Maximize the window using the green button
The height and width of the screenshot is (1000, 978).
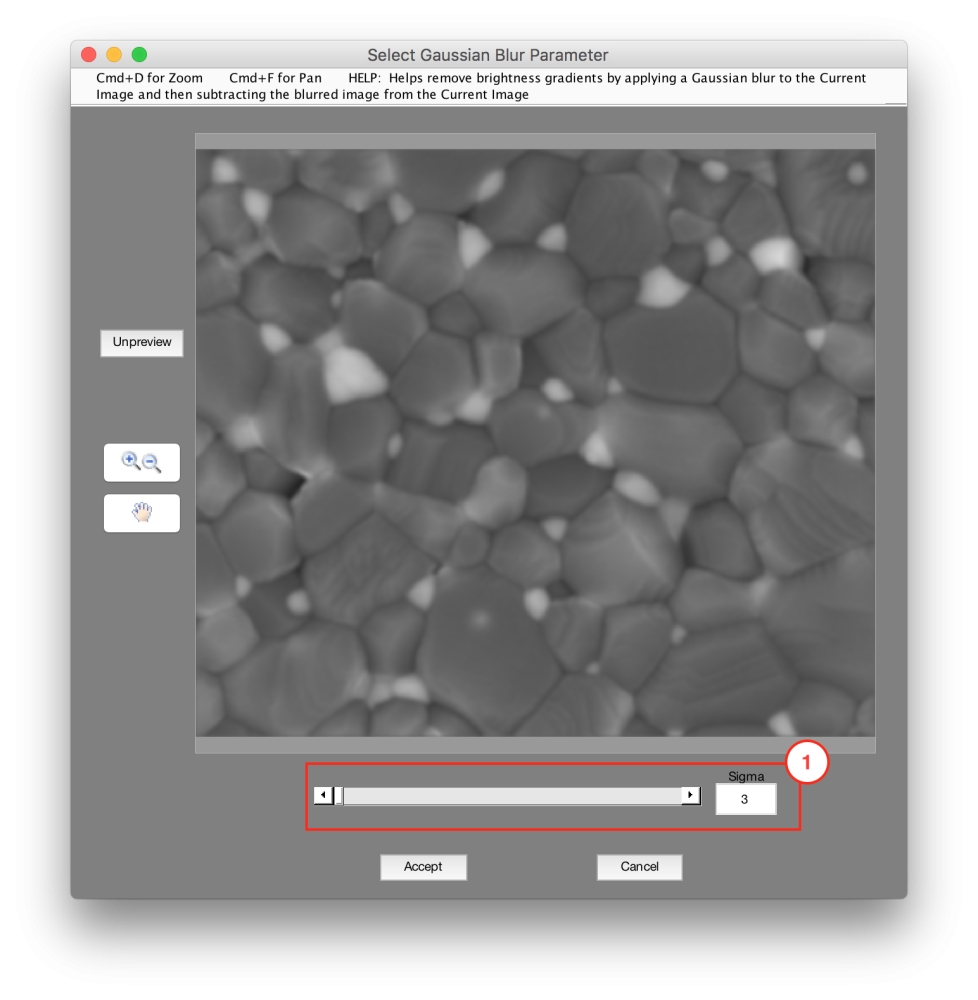click(139, 55)
